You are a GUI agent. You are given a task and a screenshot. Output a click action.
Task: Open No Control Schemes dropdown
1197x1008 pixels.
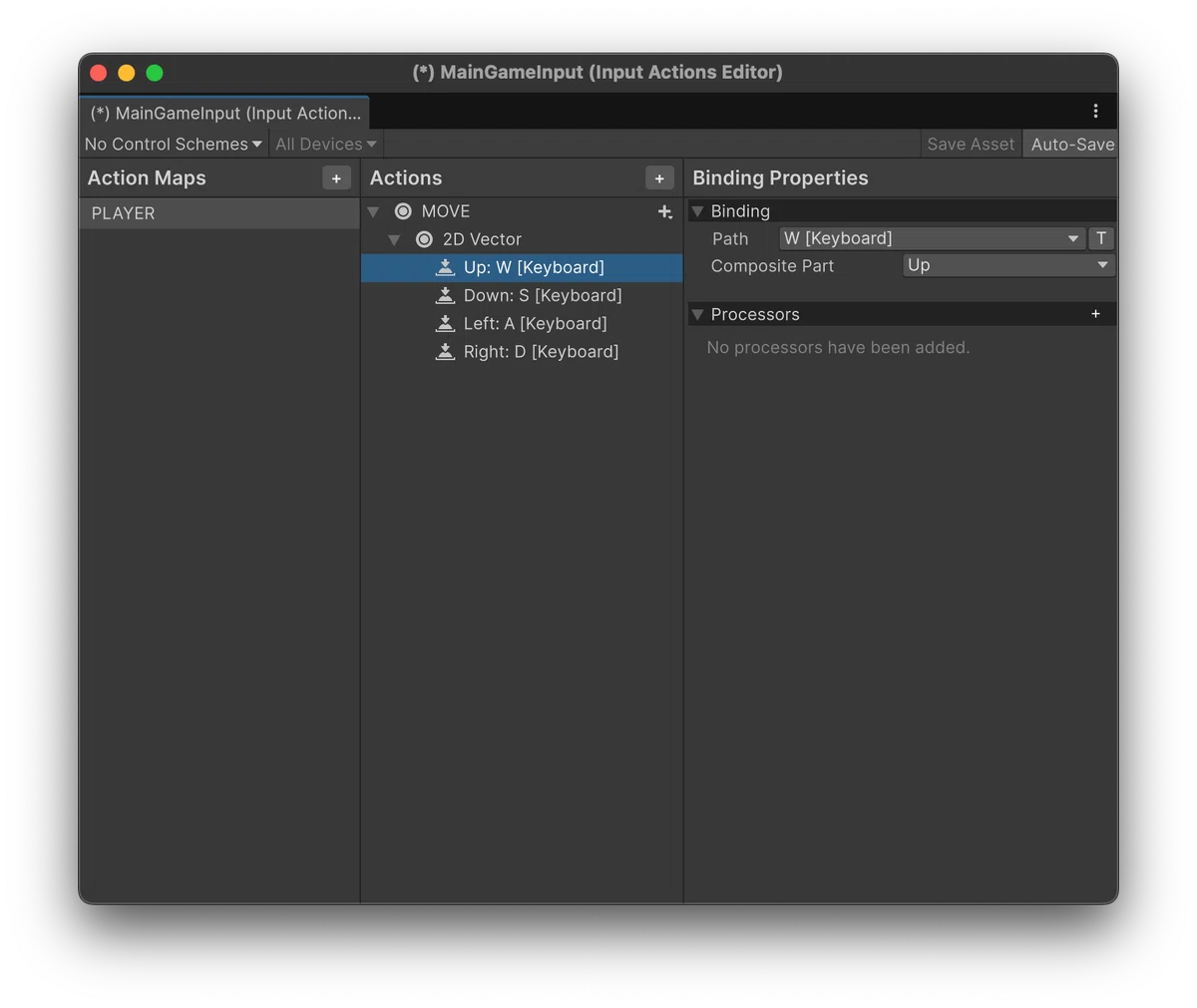click(174, 144)
